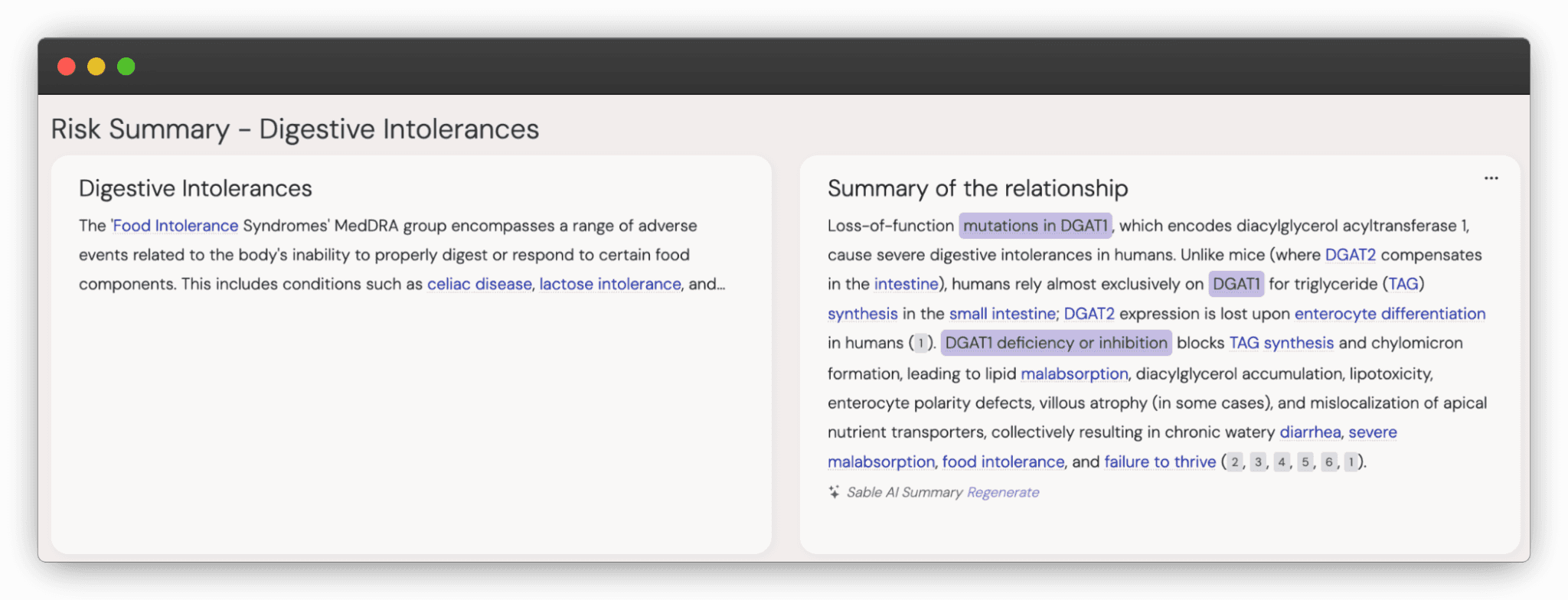Viewport: 1568px width, 600px height.
Task: Follow the 'Food Intolerance' link
Action: coord(175,226)
